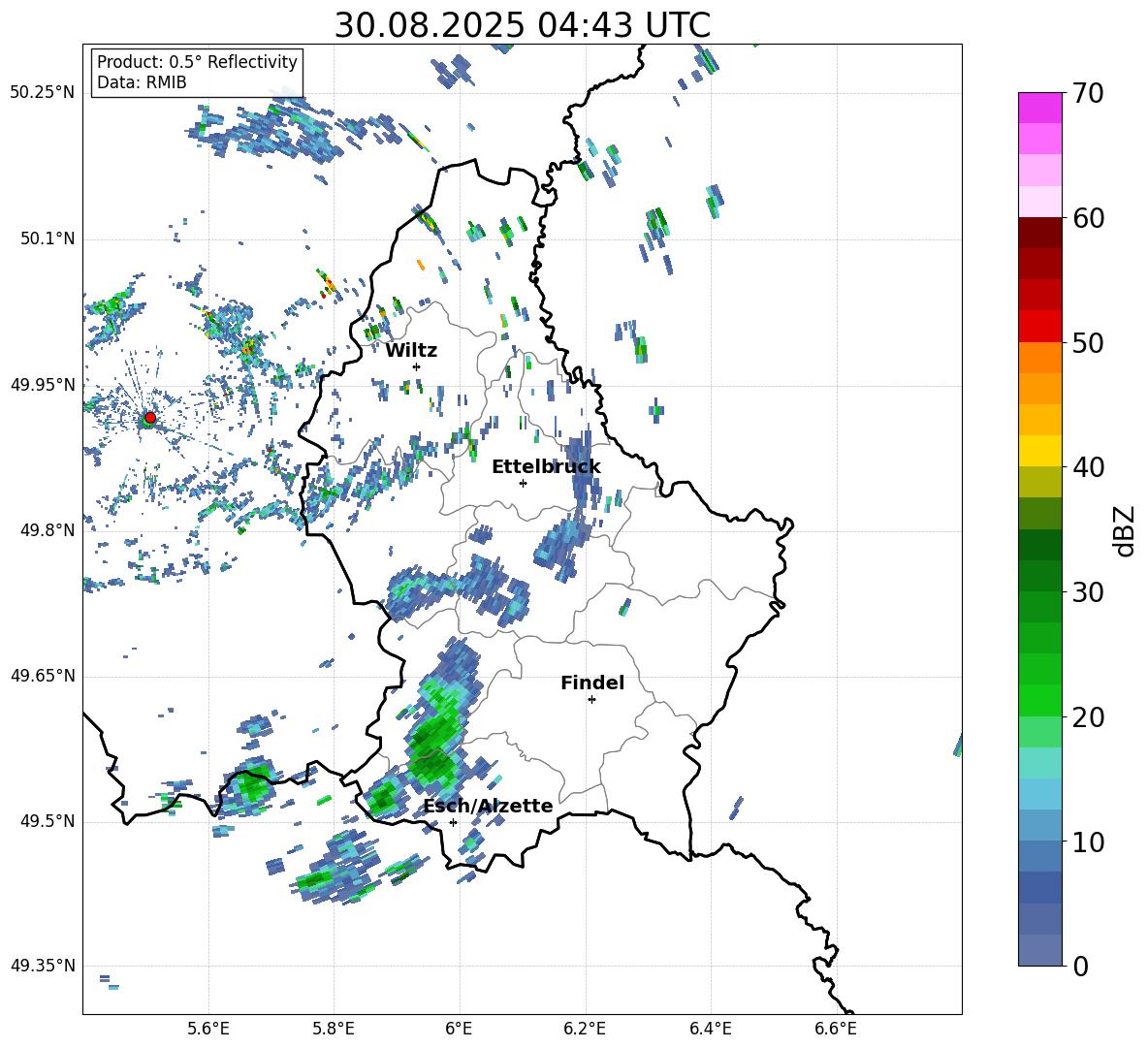
Task: Click the 6.6°E longitude label
Action: click(x=836, y=1029)
